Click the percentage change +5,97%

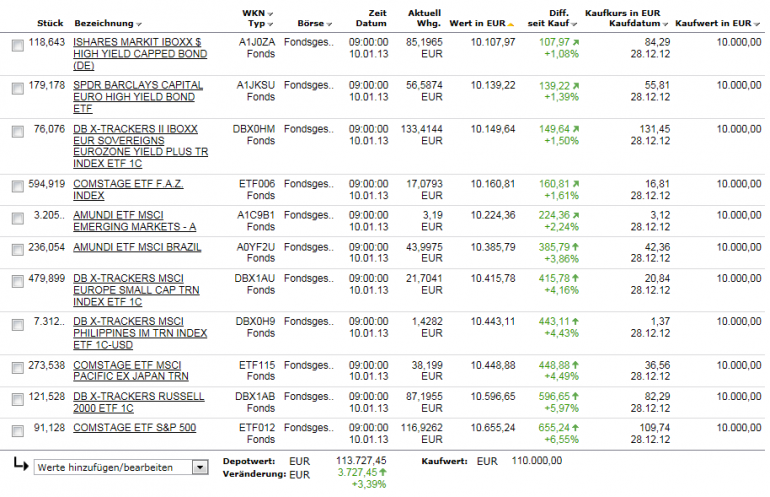pyautogui.click(x=561, y=408)
